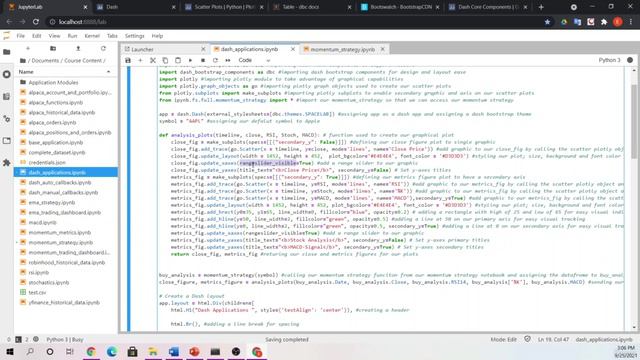
Task: Switch to the Scatter Plots browser tab
Action: coord(224,7)
